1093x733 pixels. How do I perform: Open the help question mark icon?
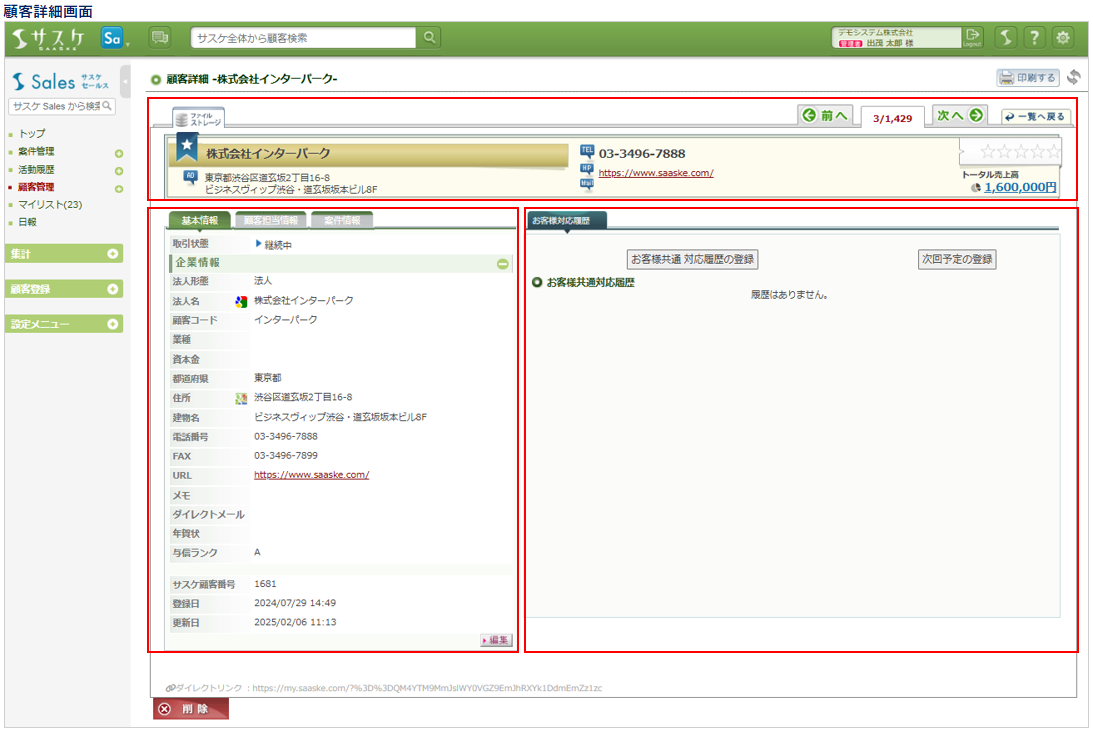pos(1034,38)
